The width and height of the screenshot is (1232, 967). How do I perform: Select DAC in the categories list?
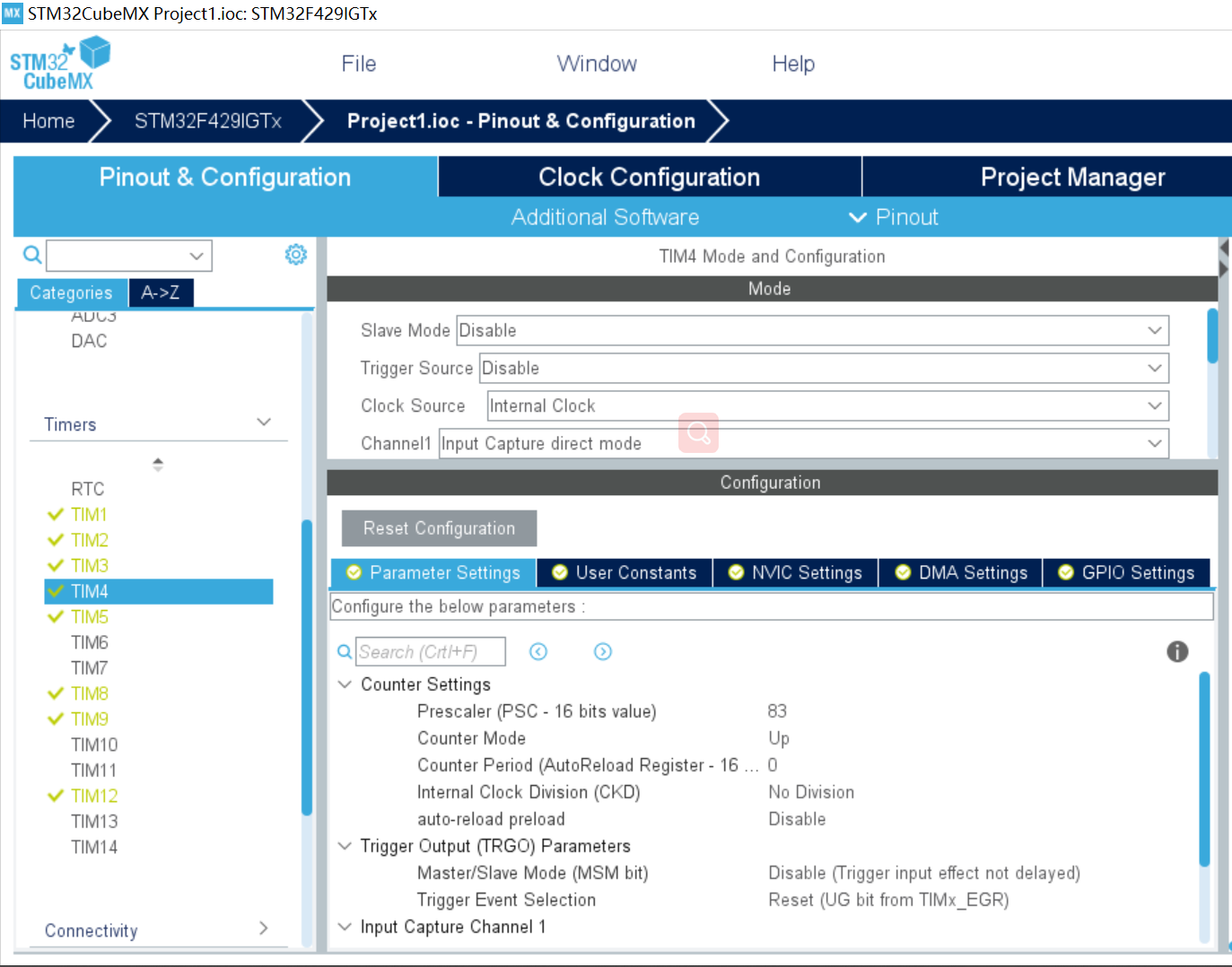coord(89,341)
